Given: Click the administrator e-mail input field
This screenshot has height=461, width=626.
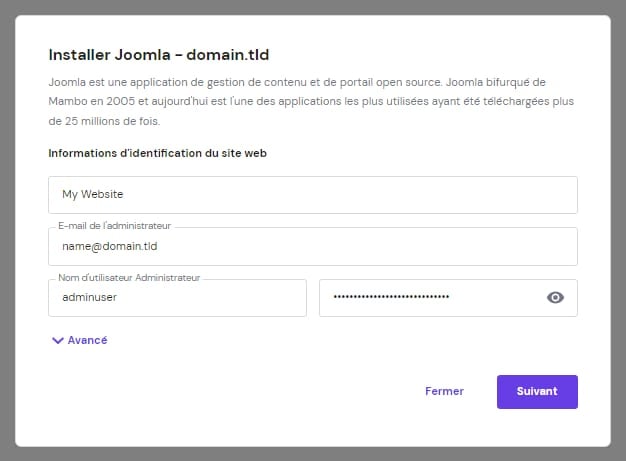Looking at the screenshot, I should click(x=312, y=246).
